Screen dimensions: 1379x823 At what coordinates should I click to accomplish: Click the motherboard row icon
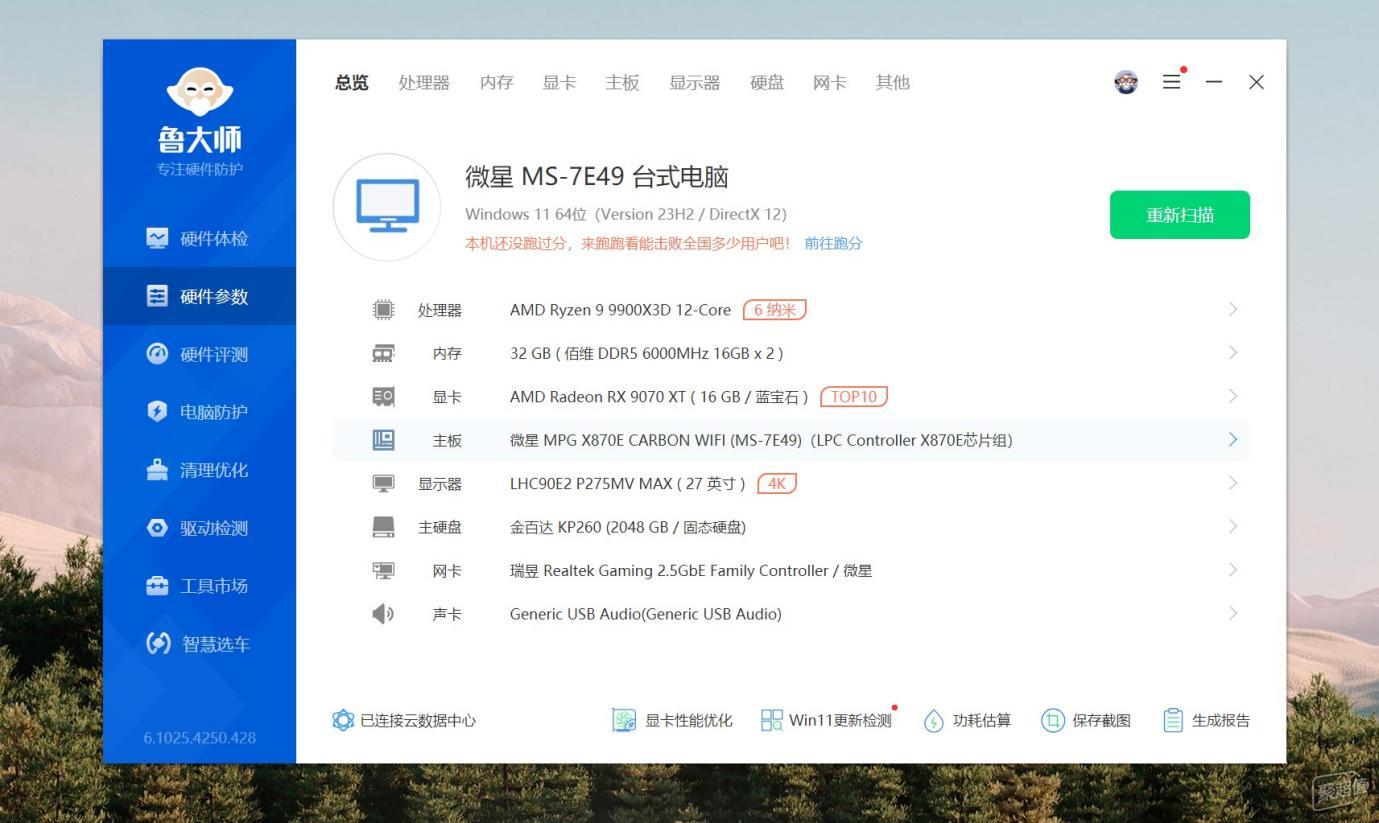point(383,440)
